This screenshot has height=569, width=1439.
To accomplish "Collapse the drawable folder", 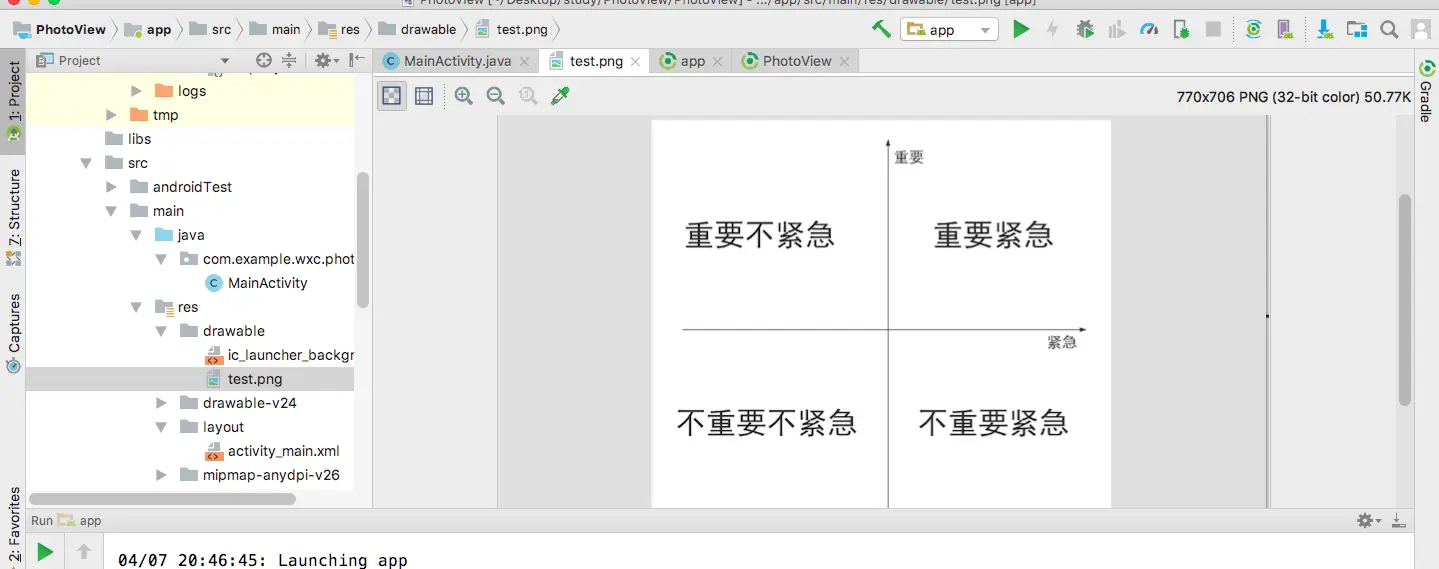I will [x=162, y=331].
